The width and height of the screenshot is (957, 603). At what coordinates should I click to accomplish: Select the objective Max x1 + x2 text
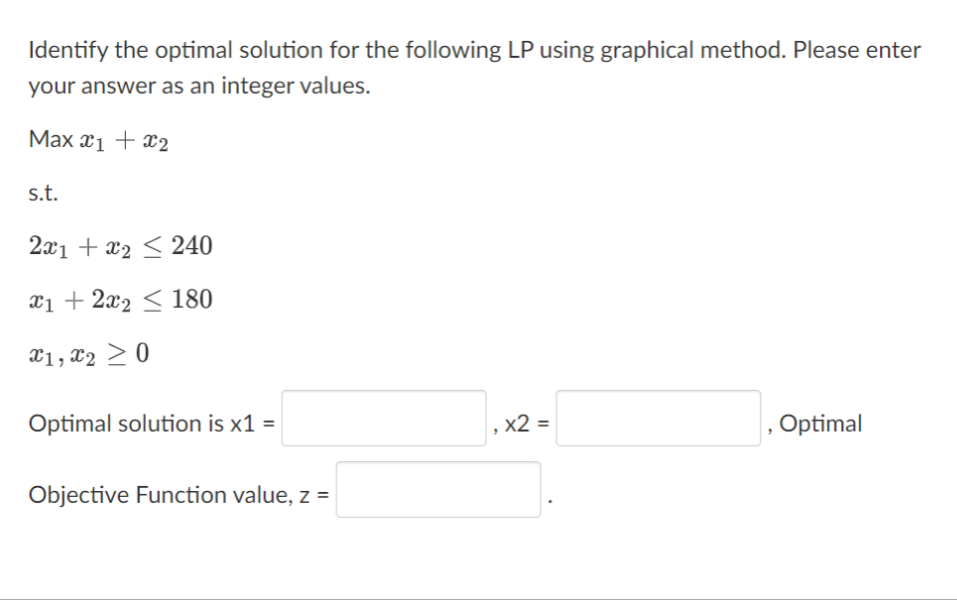coord(98,142)
